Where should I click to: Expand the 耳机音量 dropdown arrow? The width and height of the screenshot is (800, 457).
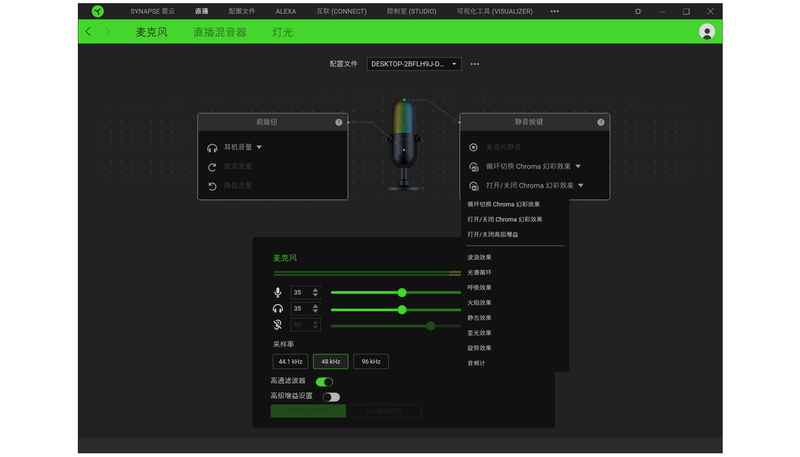coord(259,147)
